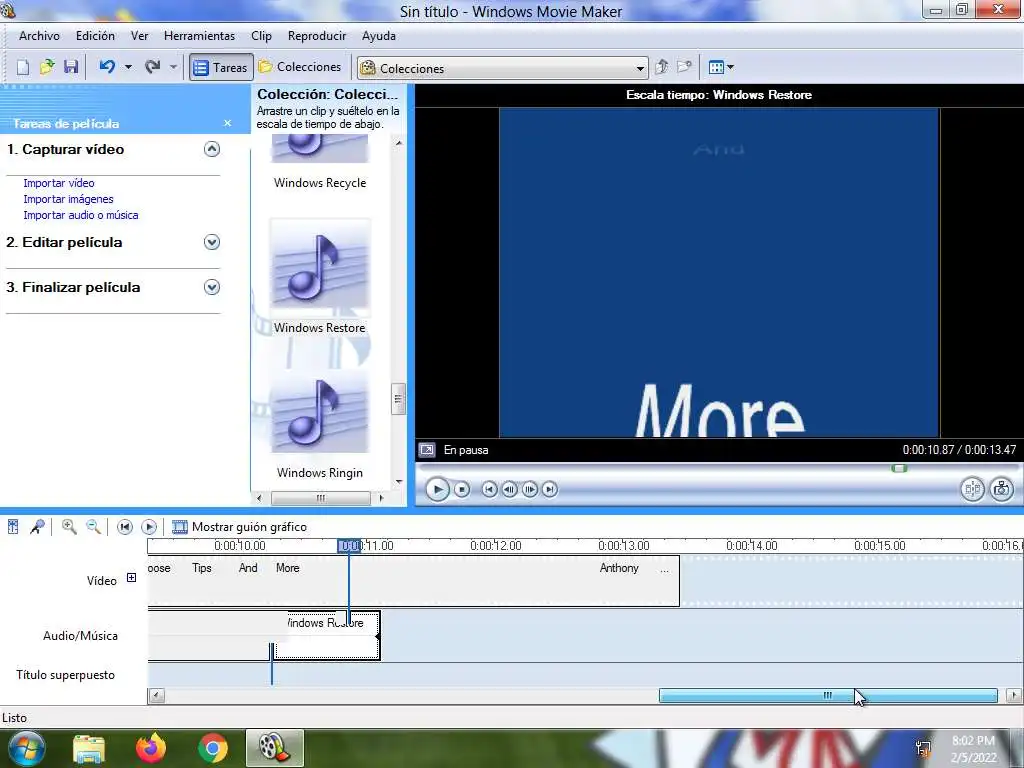Select the Windows Restore clip on the audio track
Screen dimensions: 1024x768
tap(327, 635)
